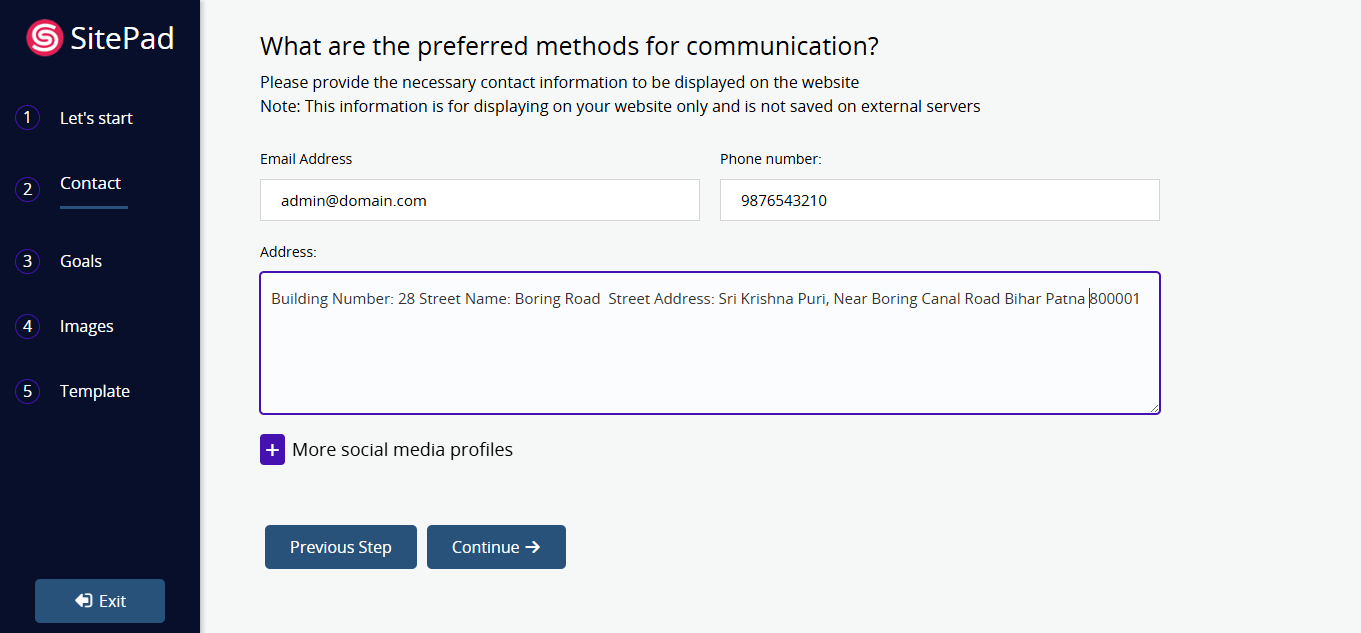Click the SitePad swirl logo icon

[44, 38]
